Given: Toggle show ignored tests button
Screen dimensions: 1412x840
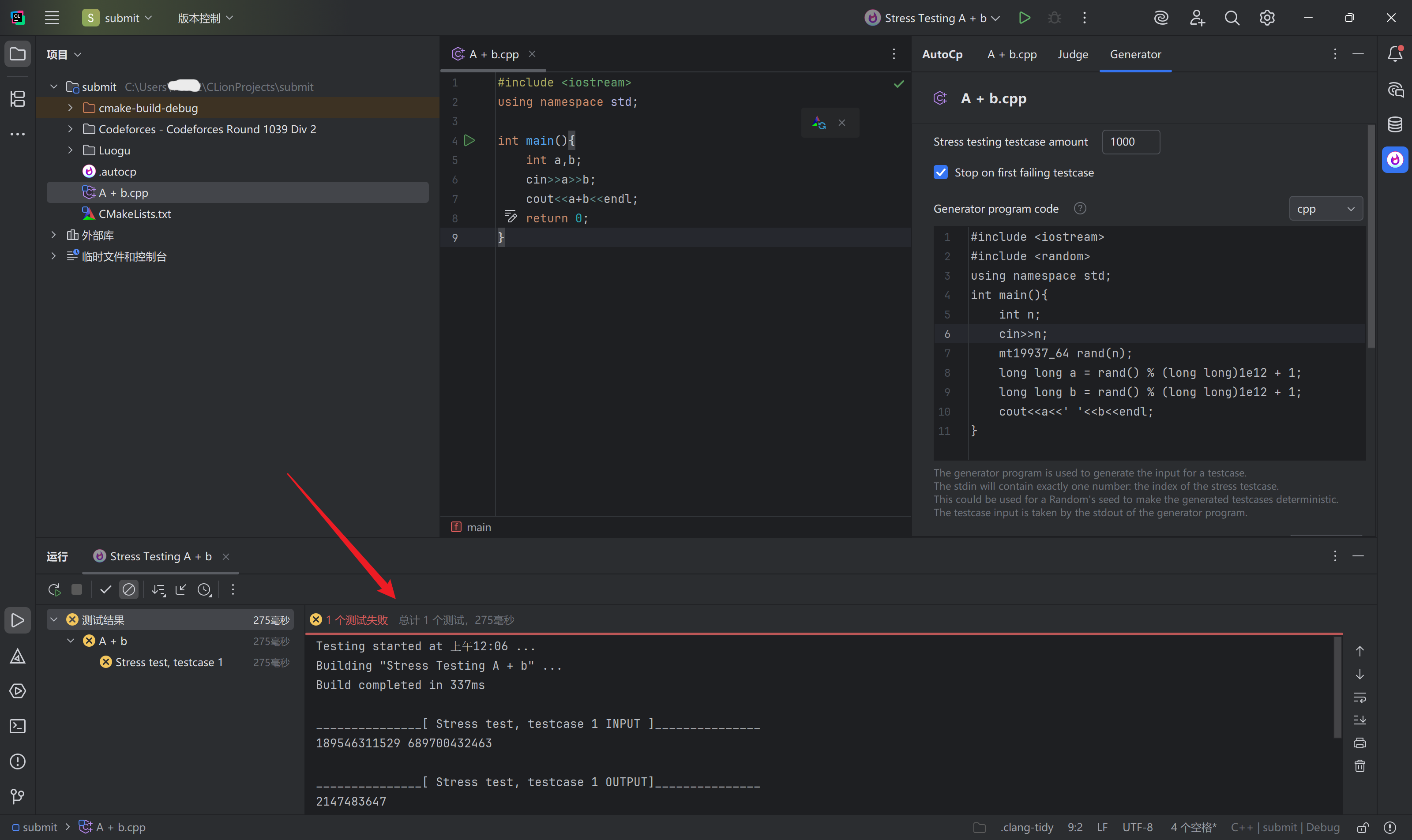Looking at the screenshot, I should click(129, 590).
